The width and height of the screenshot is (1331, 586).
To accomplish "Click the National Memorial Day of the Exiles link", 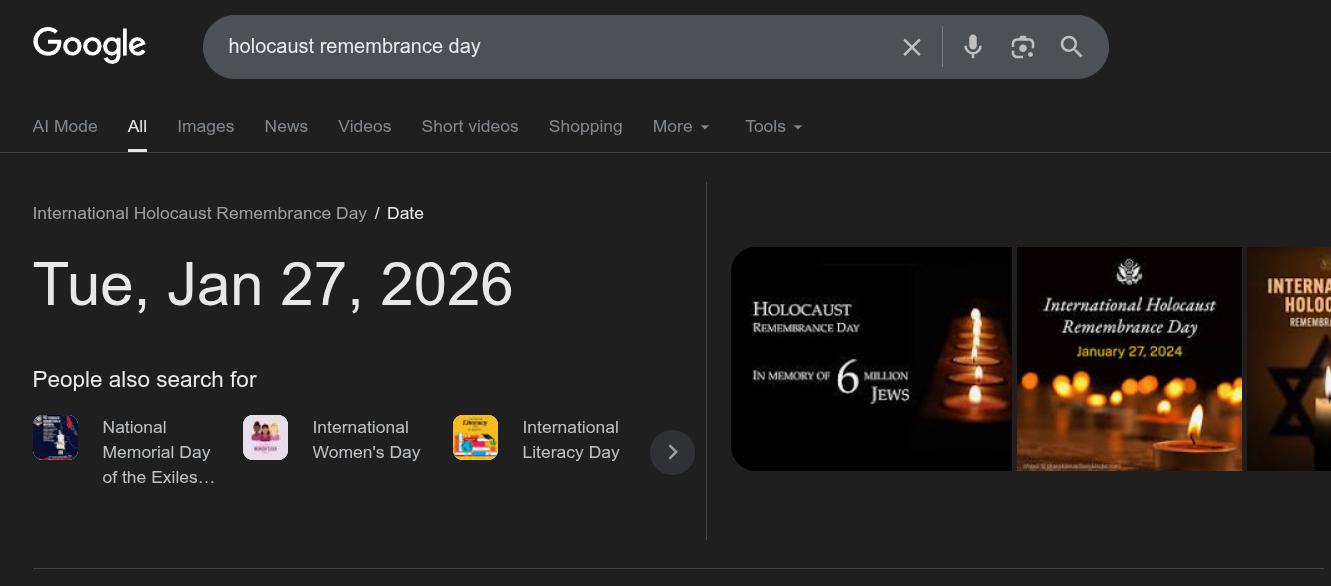I will 159,452.
